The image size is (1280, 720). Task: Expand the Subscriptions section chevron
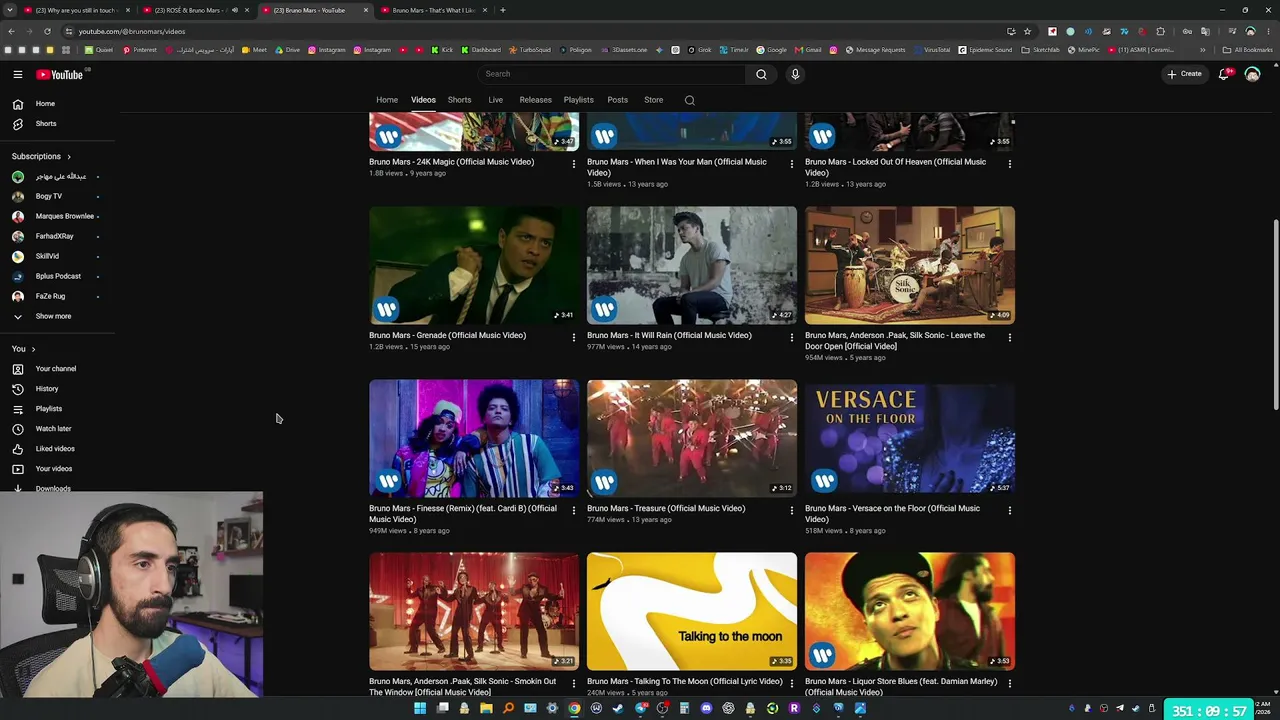point(69,157)
